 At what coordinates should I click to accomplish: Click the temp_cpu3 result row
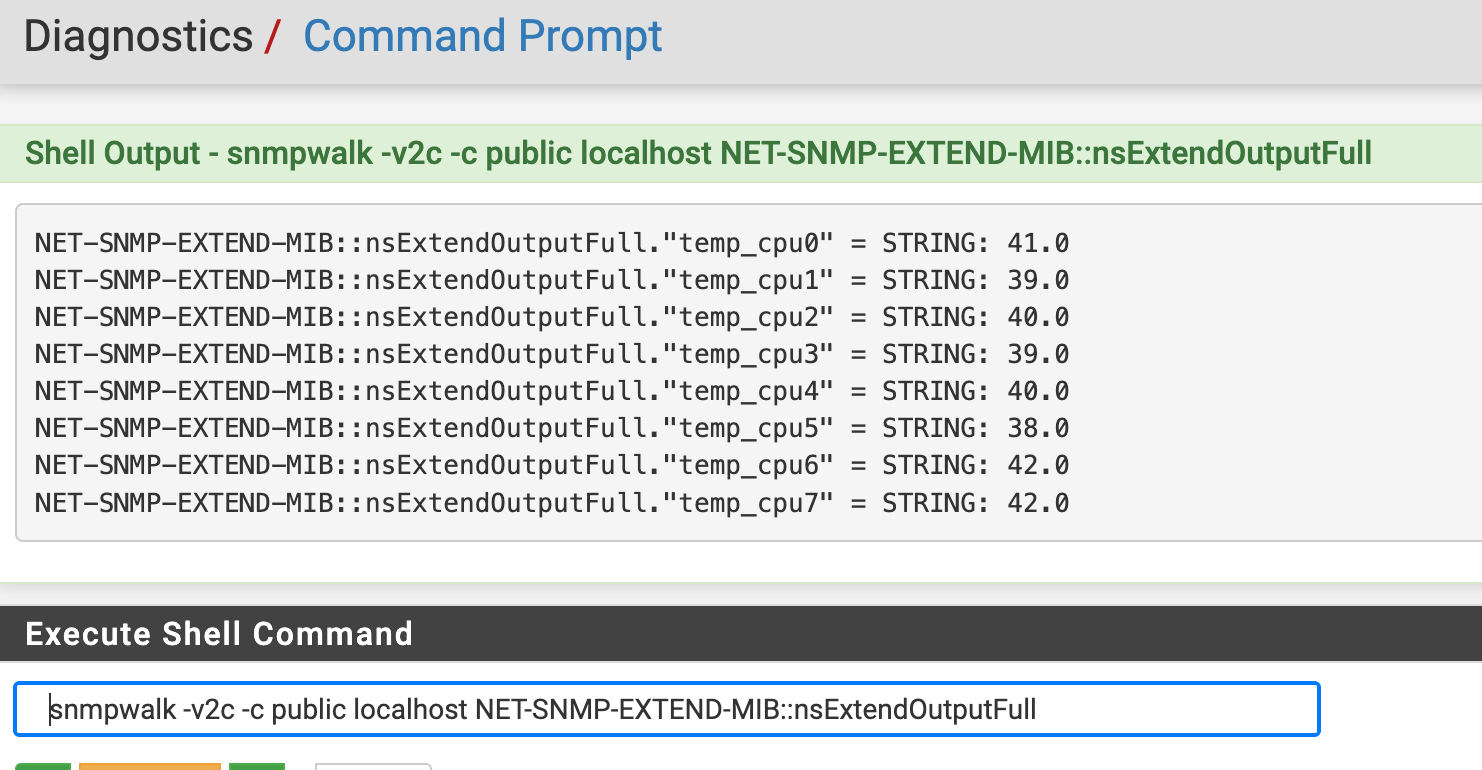tap(551, 354)
